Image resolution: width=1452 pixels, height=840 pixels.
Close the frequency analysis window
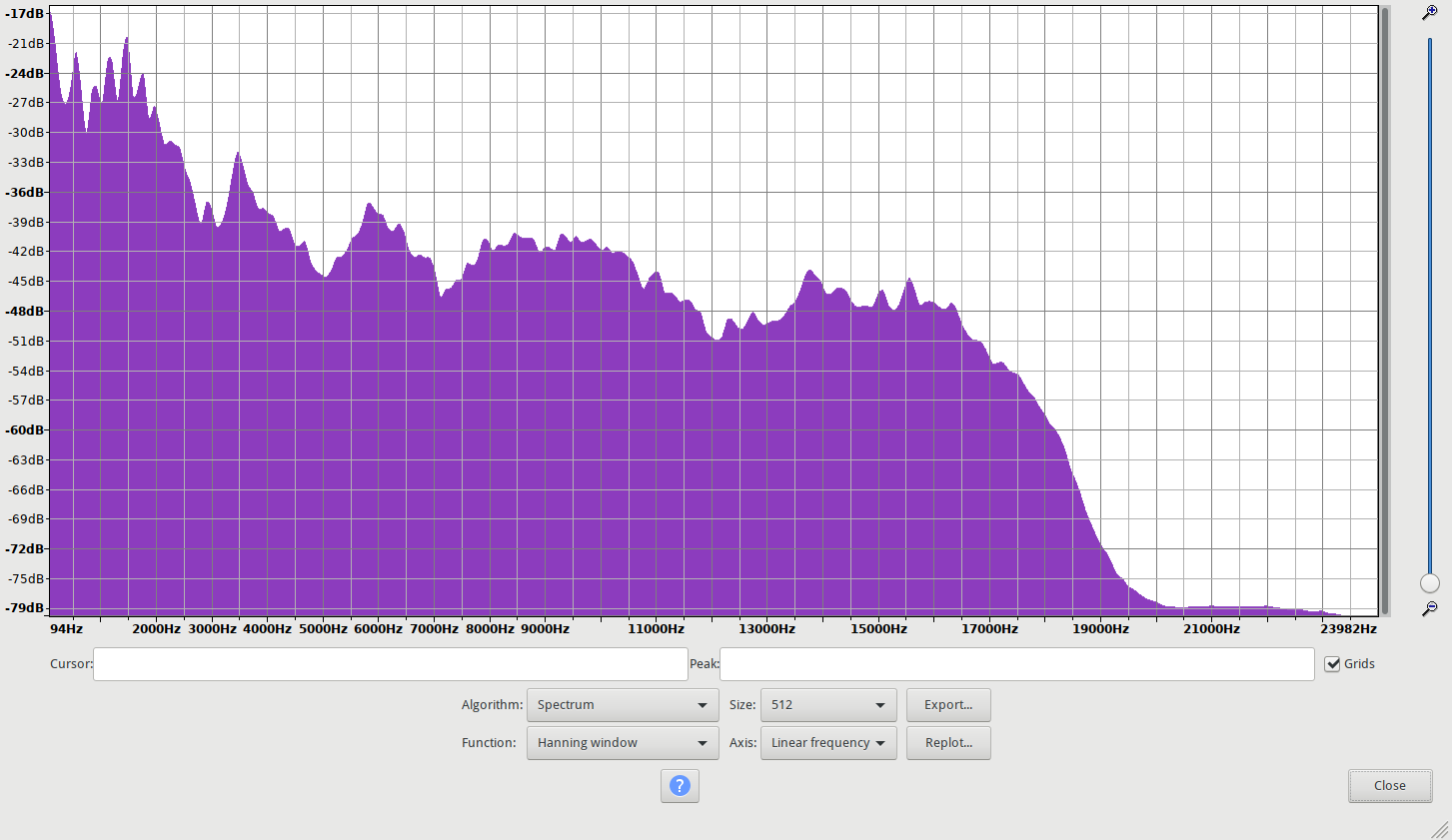[1390, 786]
